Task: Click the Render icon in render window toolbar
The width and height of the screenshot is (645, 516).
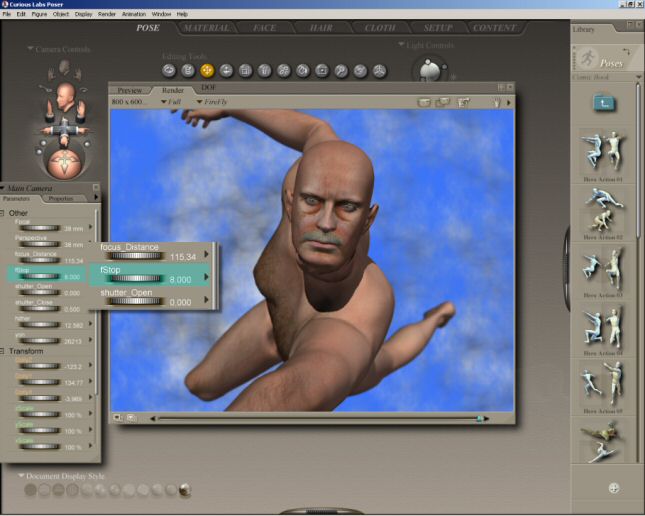Action: tap(424, 102)
